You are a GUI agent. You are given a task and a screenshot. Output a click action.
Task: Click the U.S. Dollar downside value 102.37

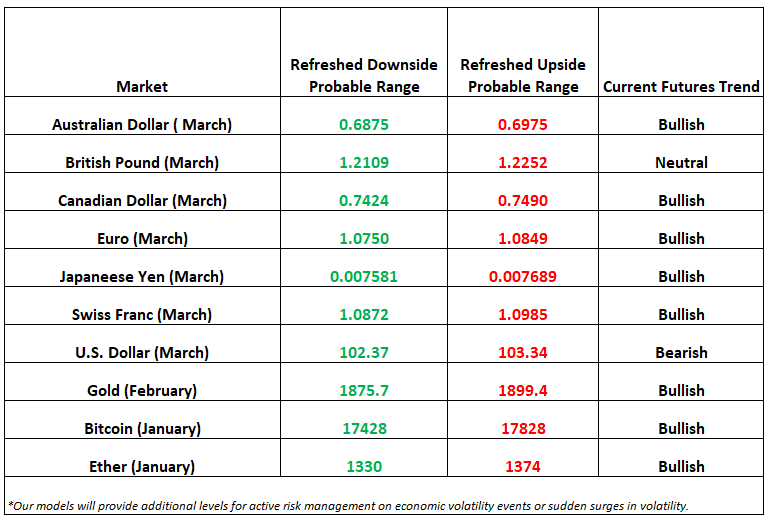[x=364, y=353]
